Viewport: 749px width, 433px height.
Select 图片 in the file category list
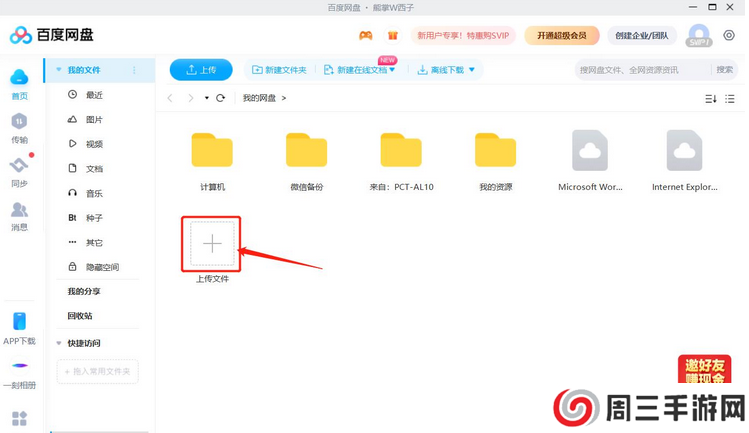[x=94, y=119]
